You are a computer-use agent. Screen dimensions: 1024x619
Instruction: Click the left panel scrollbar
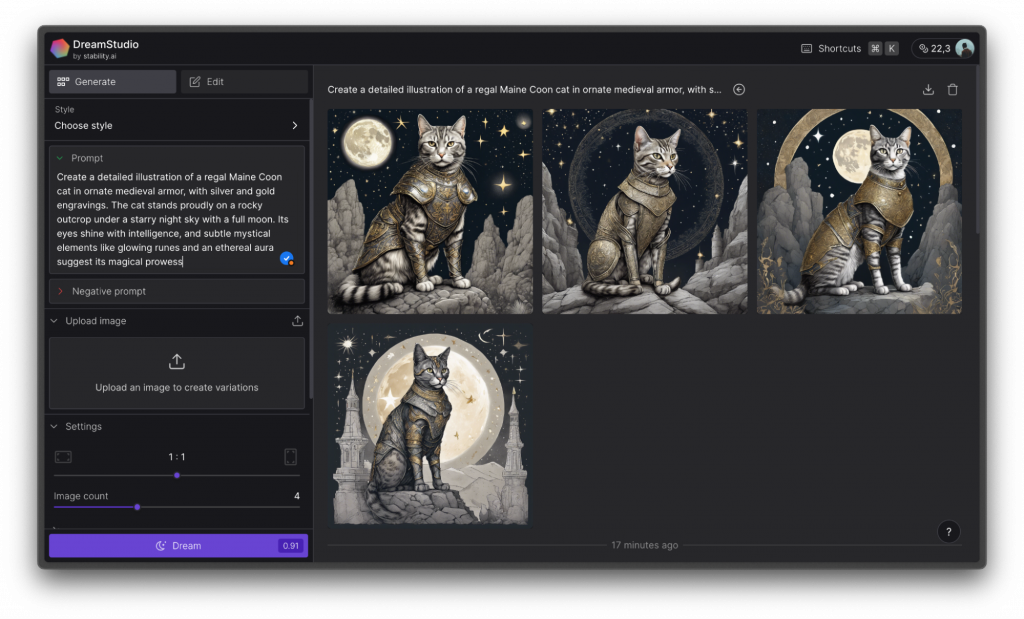311,248
